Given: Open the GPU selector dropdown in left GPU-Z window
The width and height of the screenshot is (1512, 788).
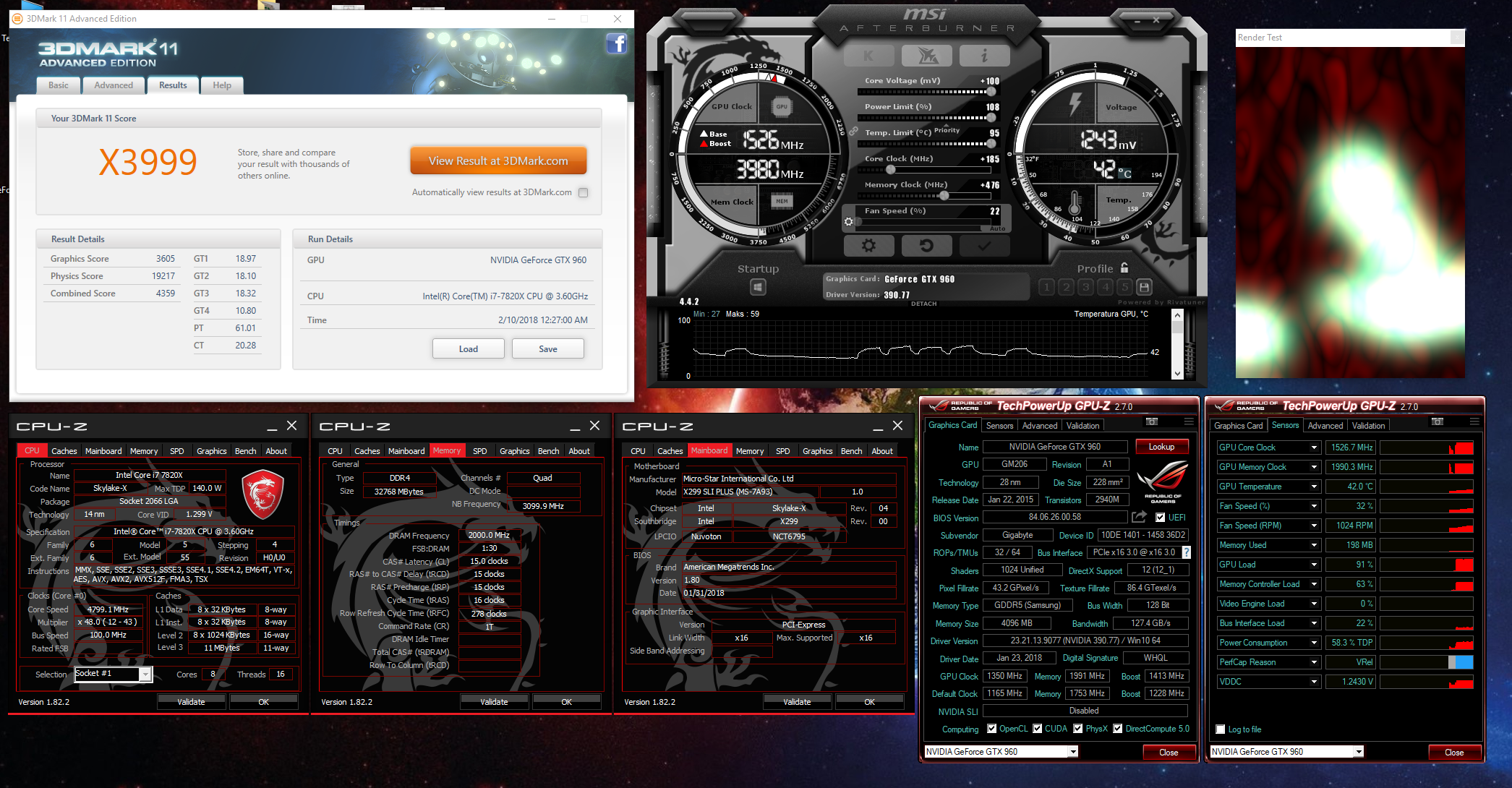Looking at the screenshot, I should 1073,752.
